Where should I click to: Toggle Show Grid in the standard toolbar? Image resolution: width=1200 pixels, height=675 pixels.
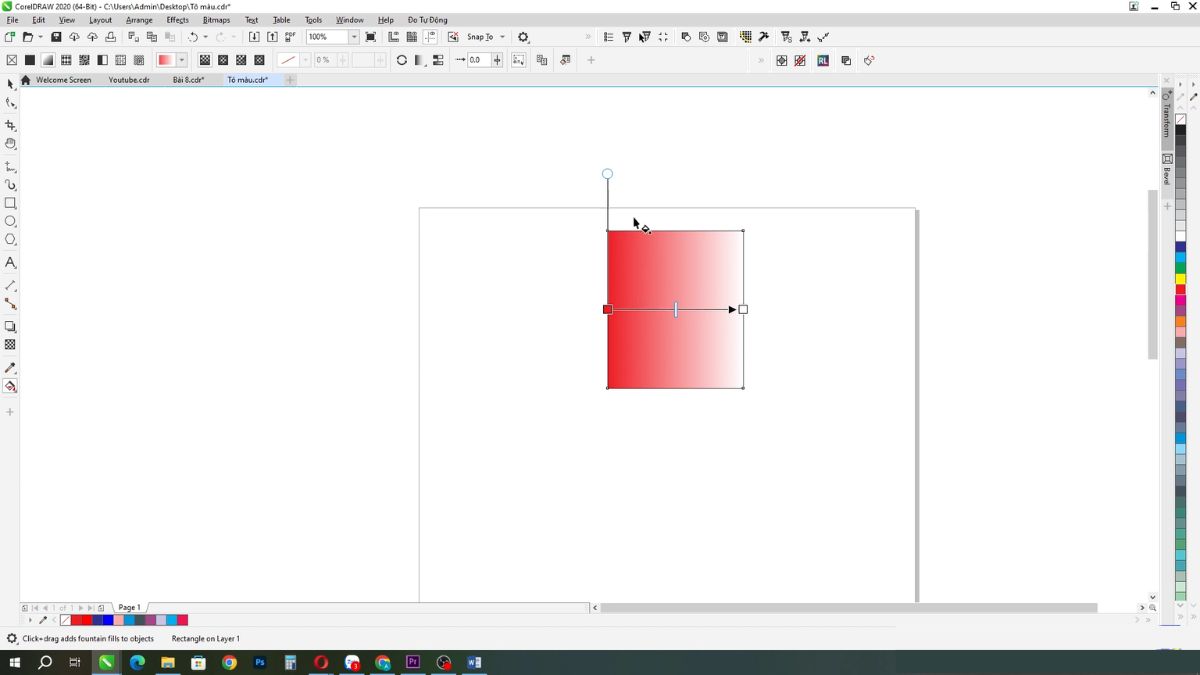tap(411, 37)
